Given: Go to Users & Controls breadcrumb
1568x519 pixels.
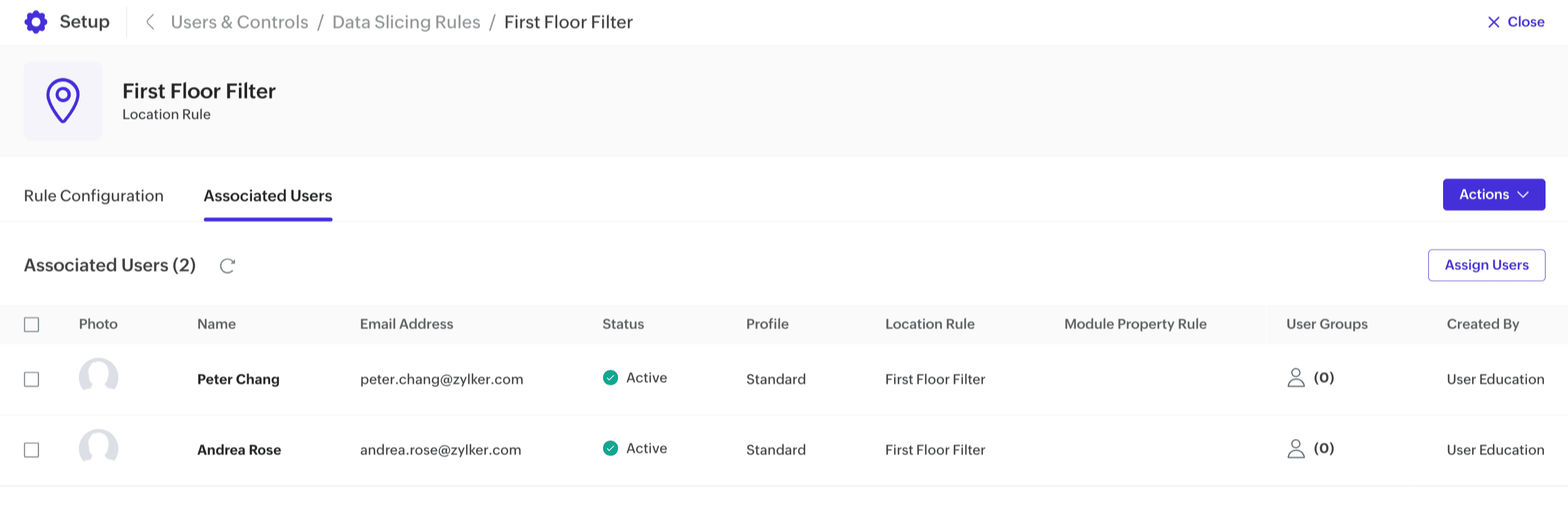Looking at the screenshot, I should click(239, 22).
